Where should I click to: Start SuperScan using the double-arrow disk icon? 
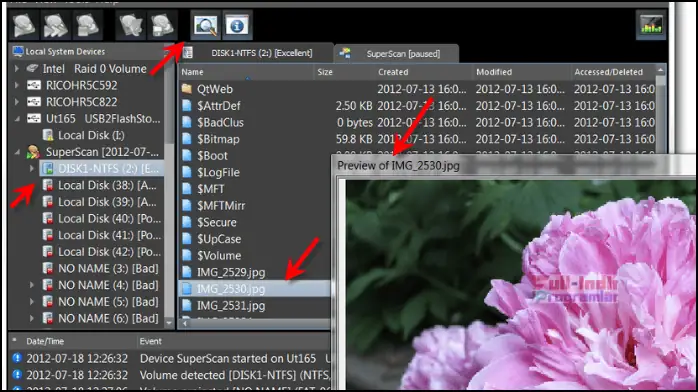55,26
